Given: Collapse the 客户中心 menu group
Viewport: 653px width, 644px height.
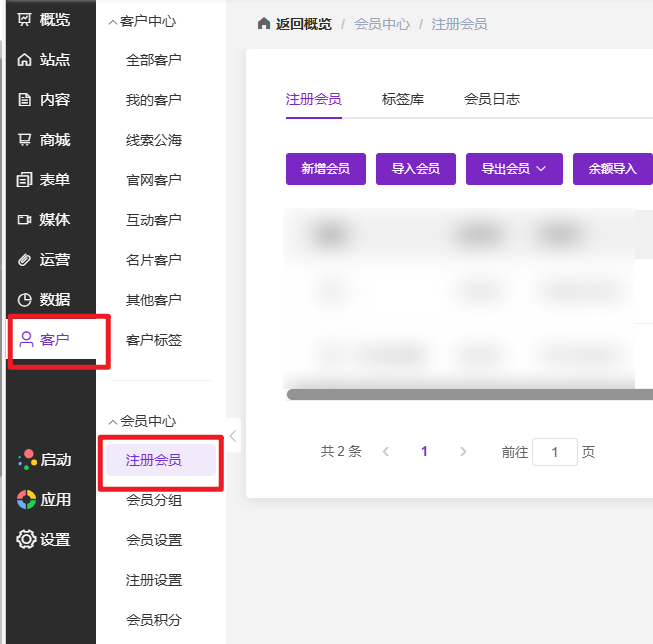Looking at the screenshot, I should point(112,21).
